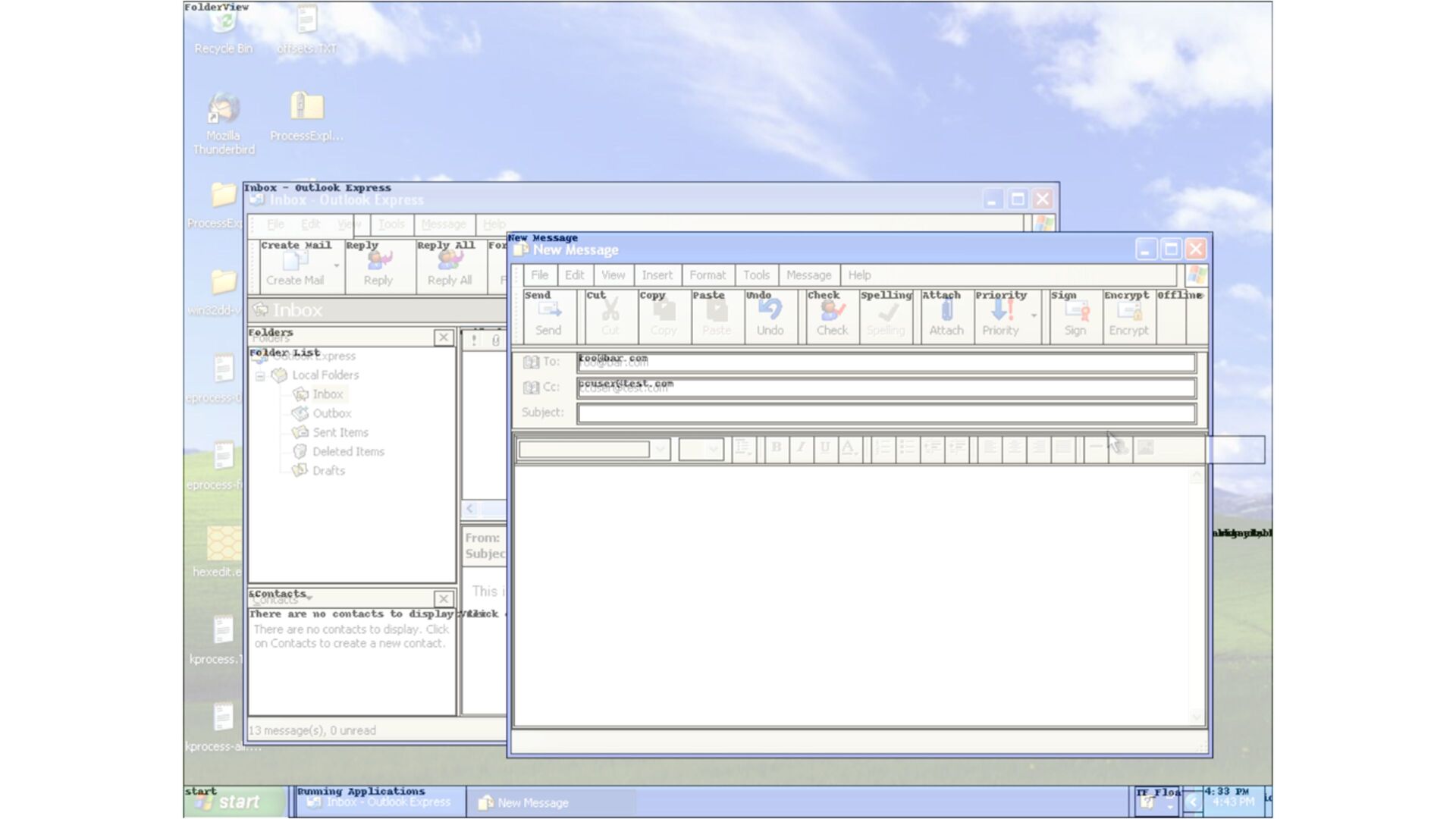Viewport: 1456px width, 819px height.
Task: Toggle Underline formatting button
Action: (x=824, y=448)
